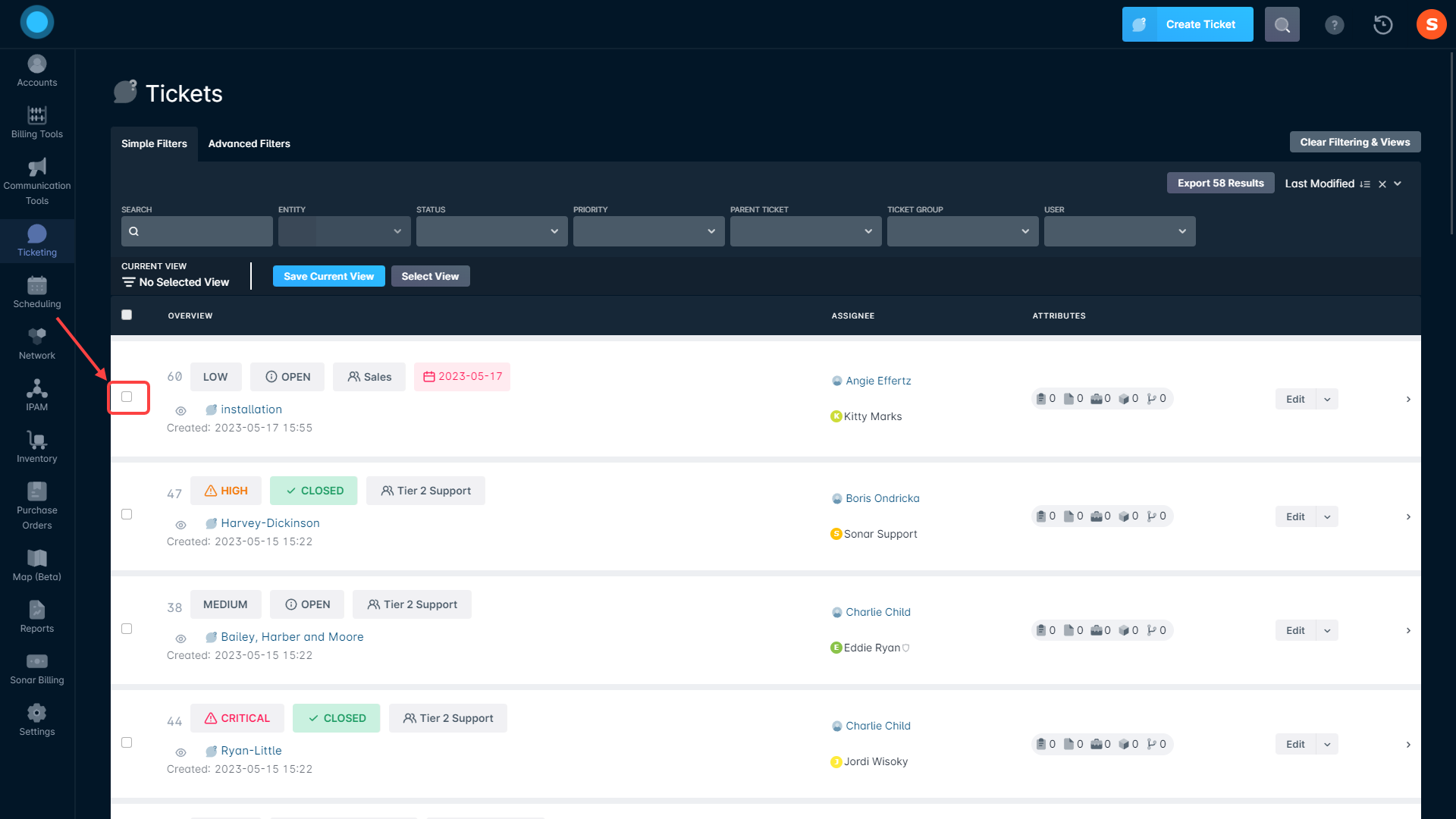Open Reports section
Screen dimensions: 1456x819
pyautogui.click(x=37, y=617)
